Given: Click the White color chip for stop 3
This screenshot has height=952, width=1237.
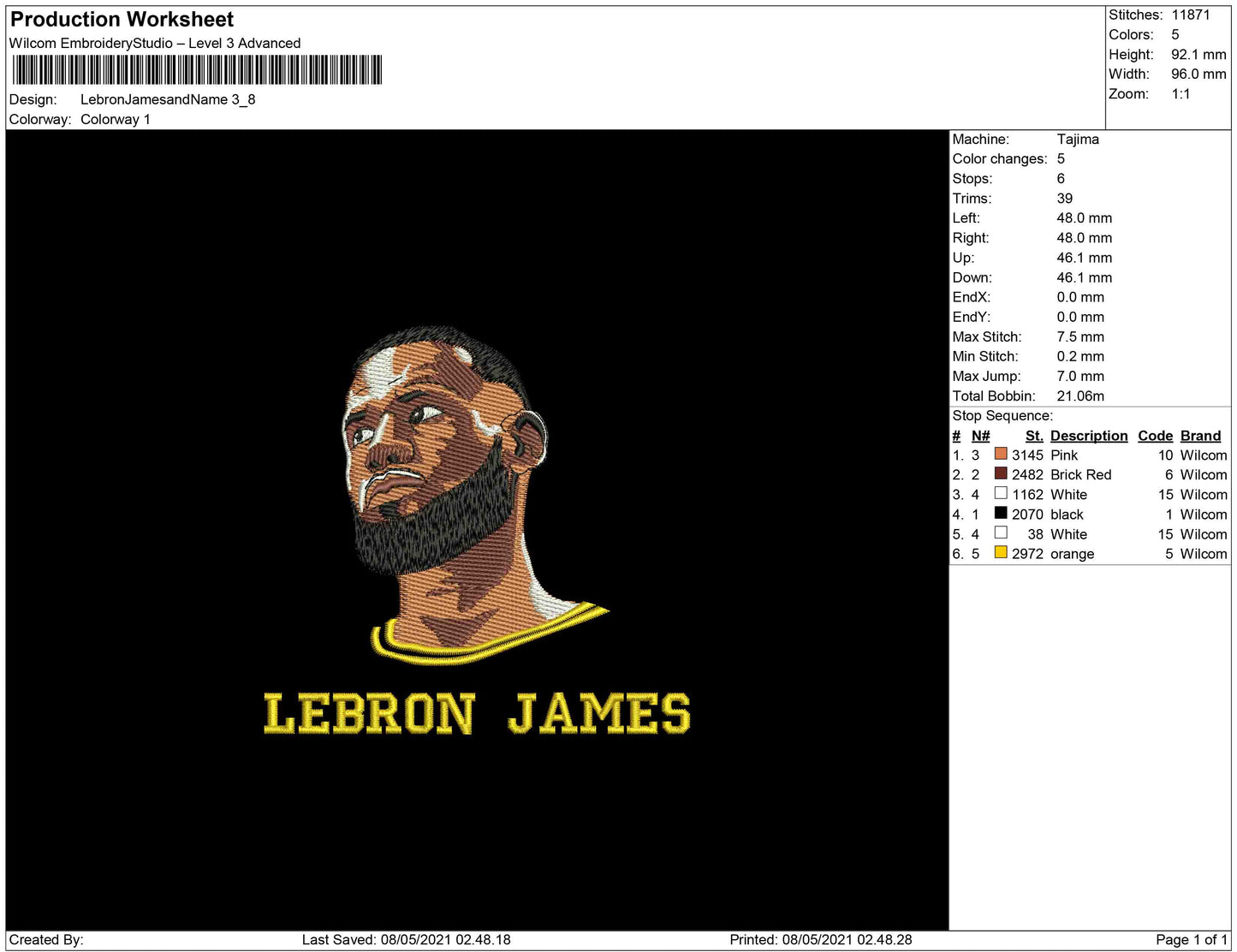Looking at the screenshot, I should 1000,494.
